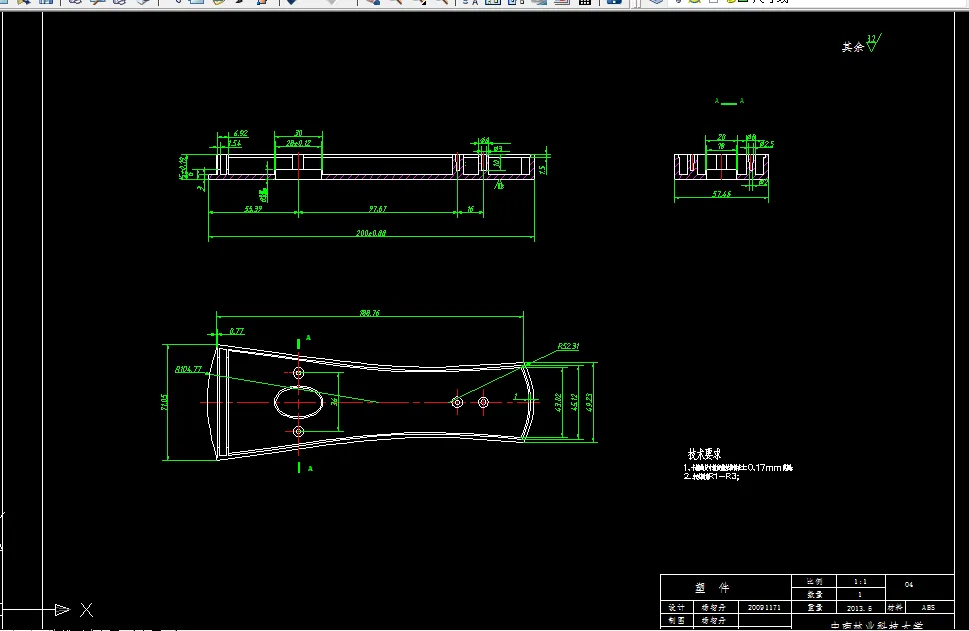The image size is (969, 631).
Task: Click the UCS X axis arrow icon
Action: click(62, 610)
